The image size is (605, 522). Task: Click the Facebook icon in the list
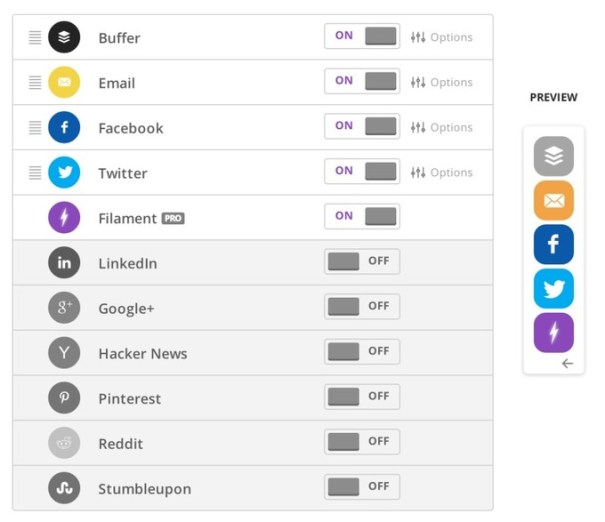click(64, 127)
